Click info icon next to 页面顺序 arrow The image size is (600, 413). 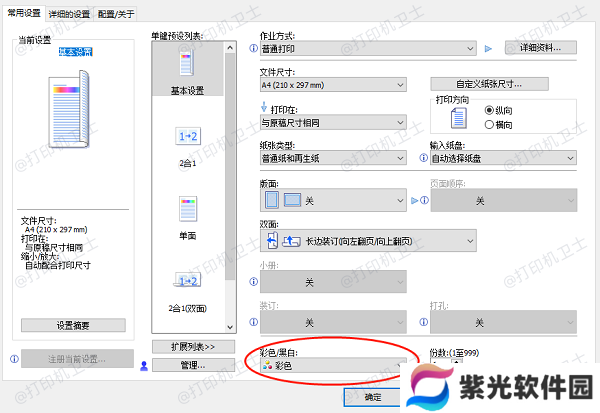click(x=424, y=200)
